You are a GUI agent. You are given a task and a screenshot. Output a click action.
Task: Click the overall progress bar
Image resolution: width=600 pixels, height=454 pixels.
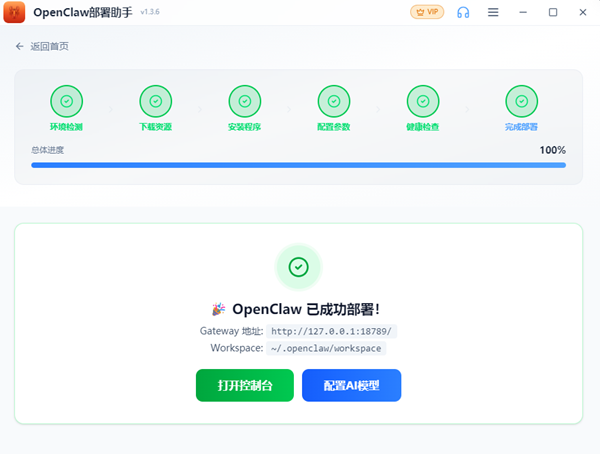tap(298, 165)
